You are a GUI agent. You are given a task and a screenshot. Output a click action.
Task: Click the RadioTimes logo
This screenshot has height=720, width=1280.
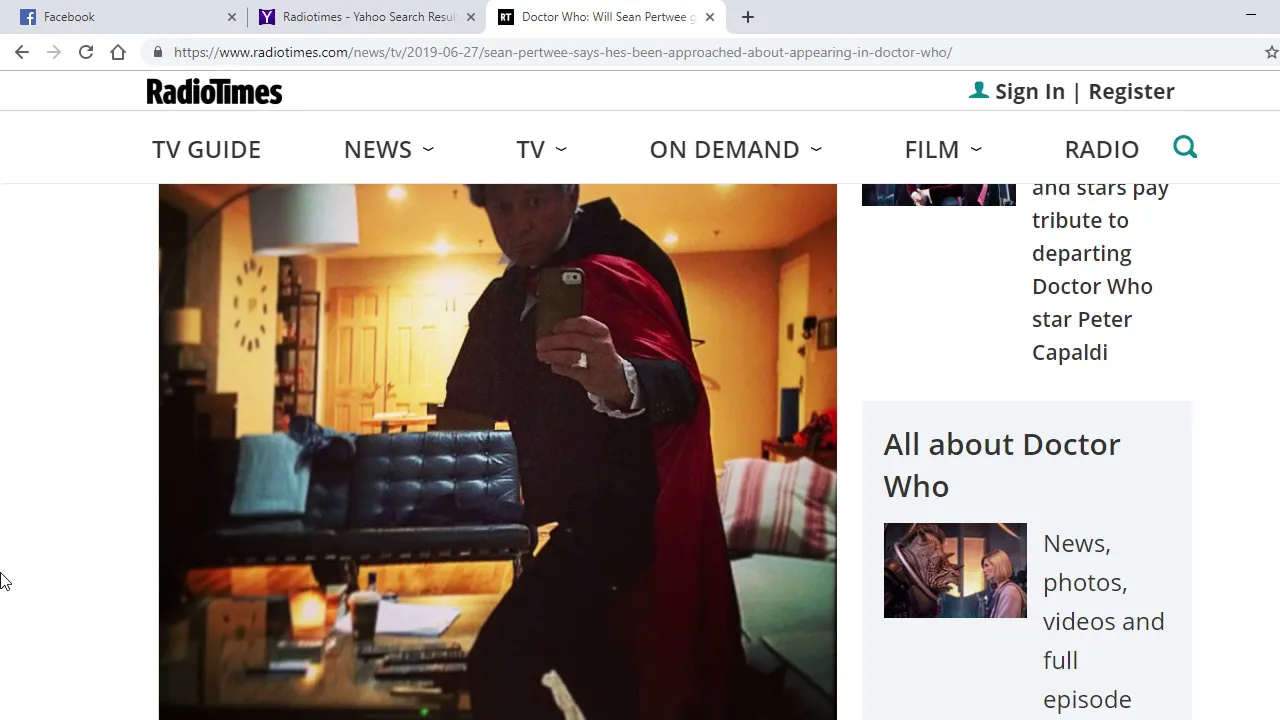(214, 91)
